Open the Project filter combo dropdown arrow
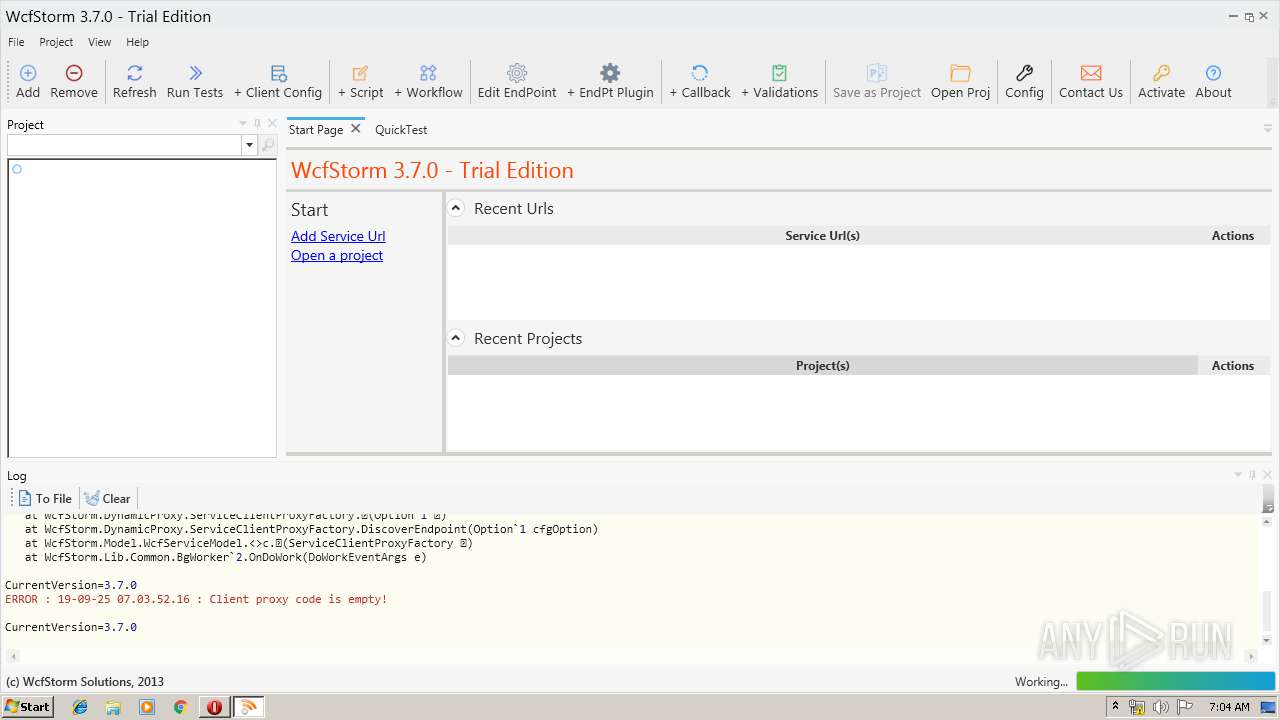This screenshot has height=720, width=1280. [249, 146]
